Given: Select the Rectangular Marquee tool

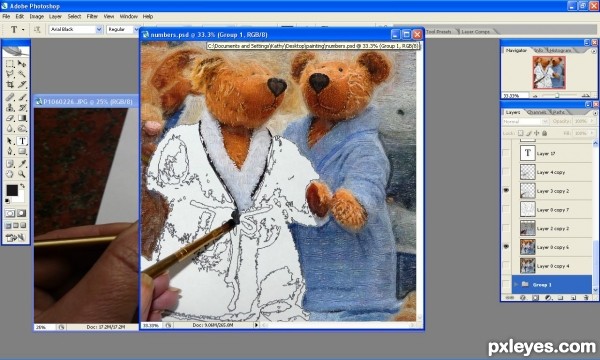Looking at the screenshot, I should (10, 64).
